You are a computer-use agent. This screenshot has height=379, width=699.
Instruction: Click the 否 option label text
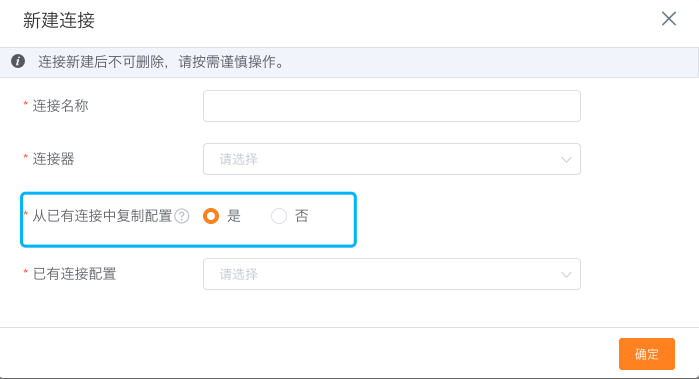pos(302,216)
